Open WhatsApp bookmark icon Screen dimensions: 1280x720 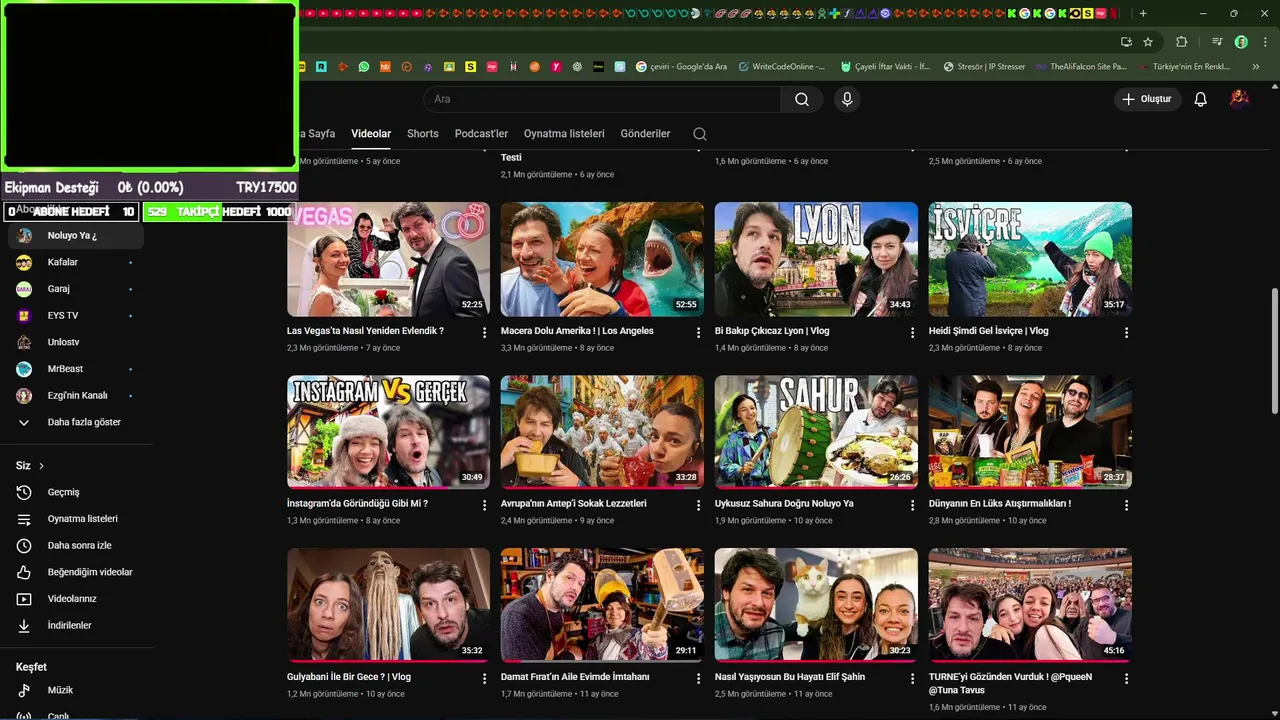364,67
